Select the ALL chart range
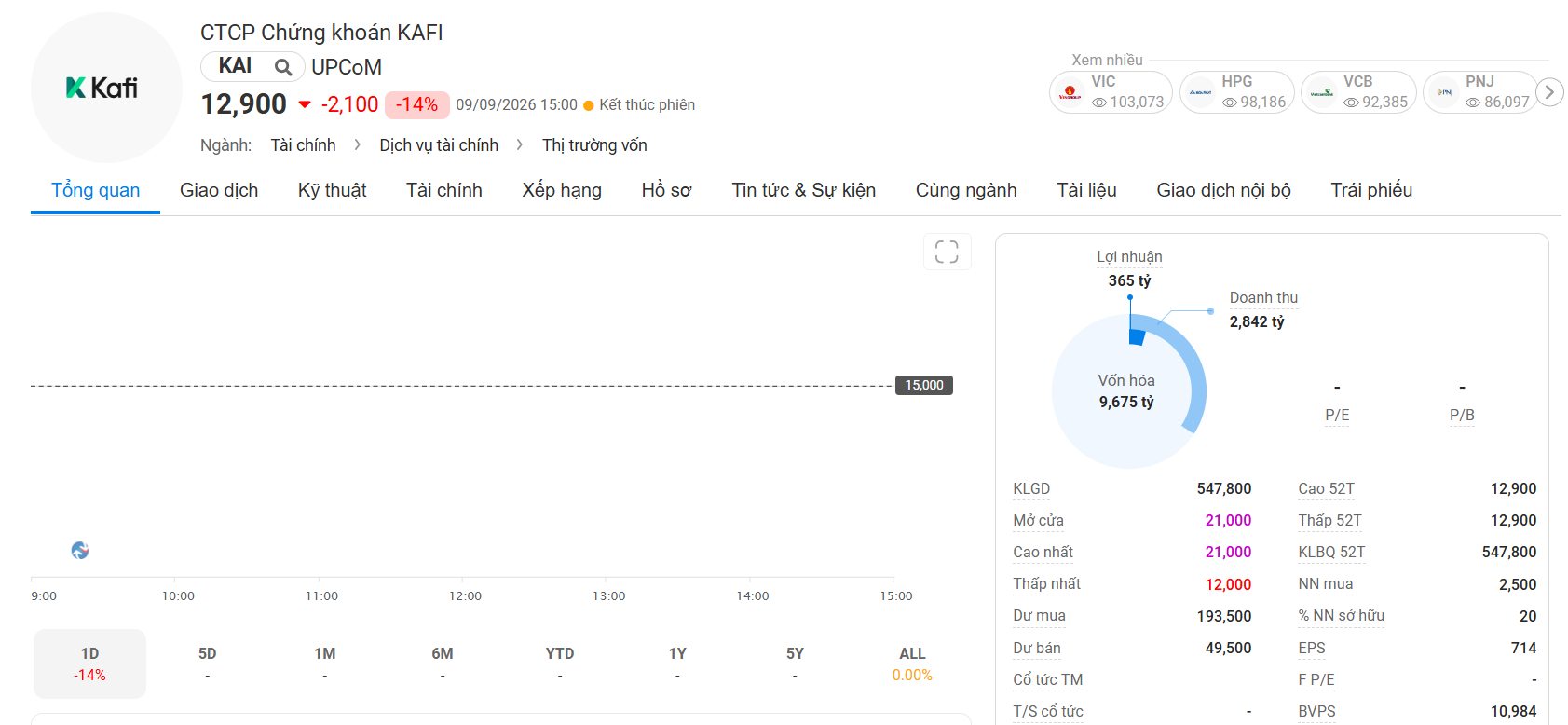 point(912,663)
